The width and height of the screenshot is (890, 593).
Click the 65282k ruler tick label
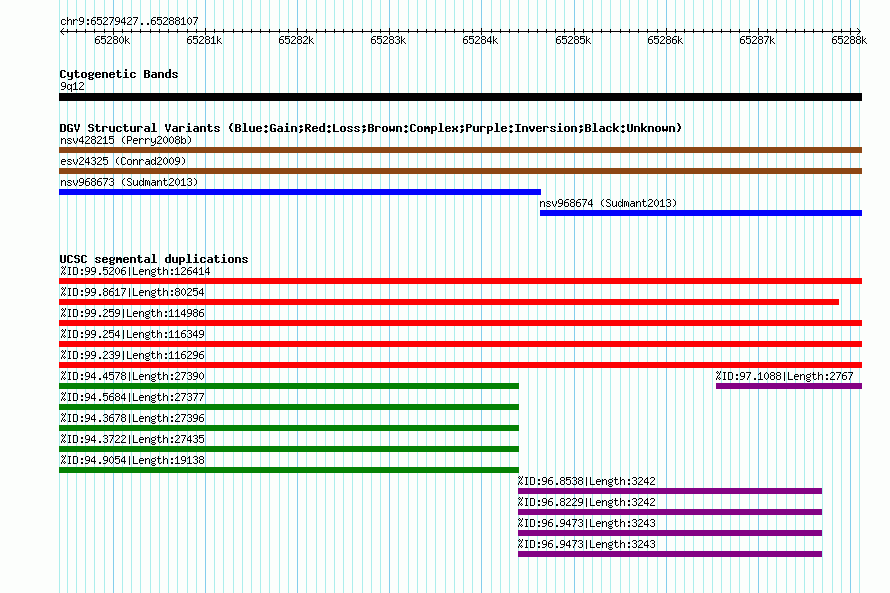tap(296, 40)
